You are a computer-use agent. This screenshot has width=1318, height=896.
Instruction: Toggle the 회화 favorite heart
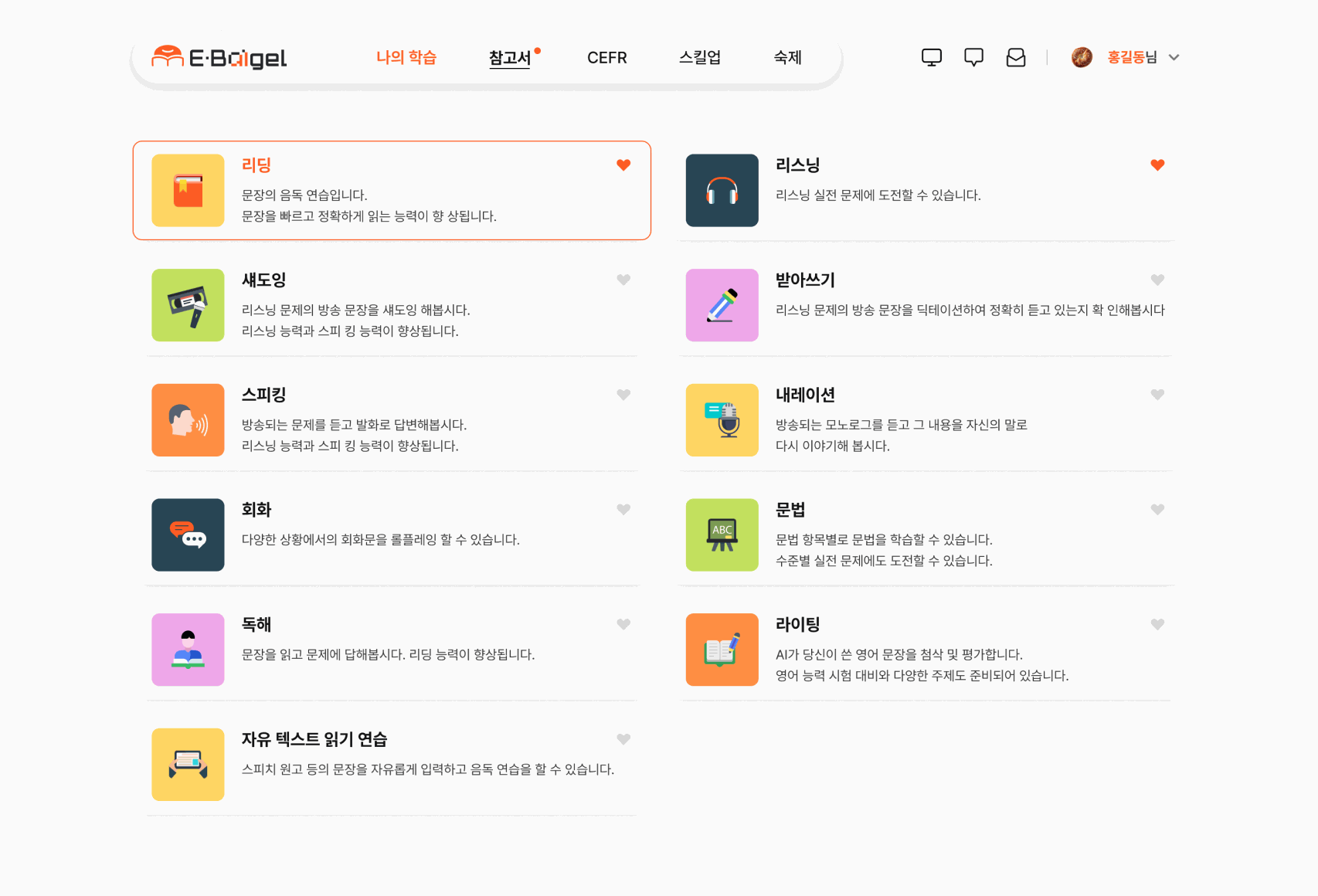pos(623,509)
